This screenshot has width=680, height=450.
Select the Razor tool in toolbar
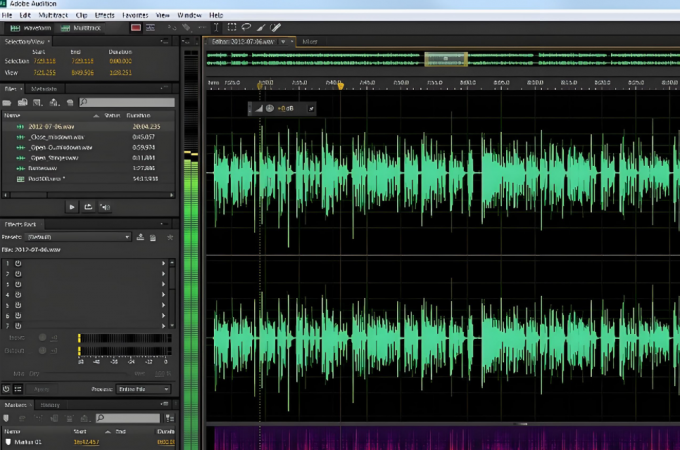[186, 28]
